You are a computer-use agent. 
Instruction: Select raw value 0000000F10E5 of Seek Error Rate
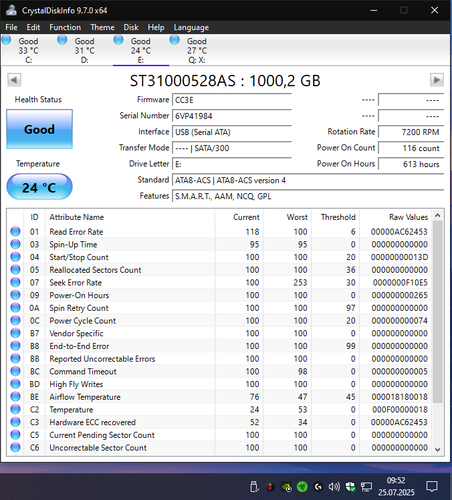pos(400,283)
